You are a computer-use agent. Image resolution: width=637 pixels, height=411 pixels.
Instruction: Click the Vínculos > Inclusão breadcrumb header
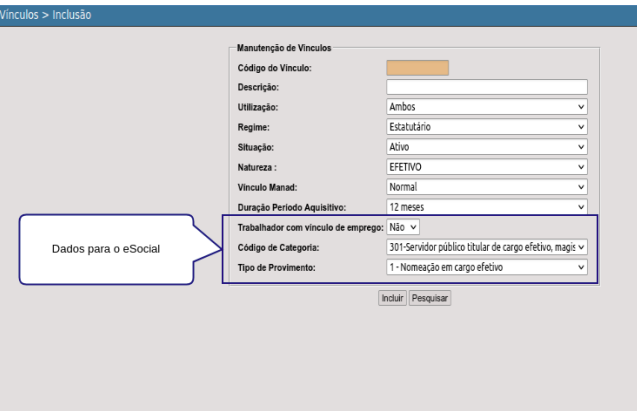pyautogui.click(x=46, y=15)
